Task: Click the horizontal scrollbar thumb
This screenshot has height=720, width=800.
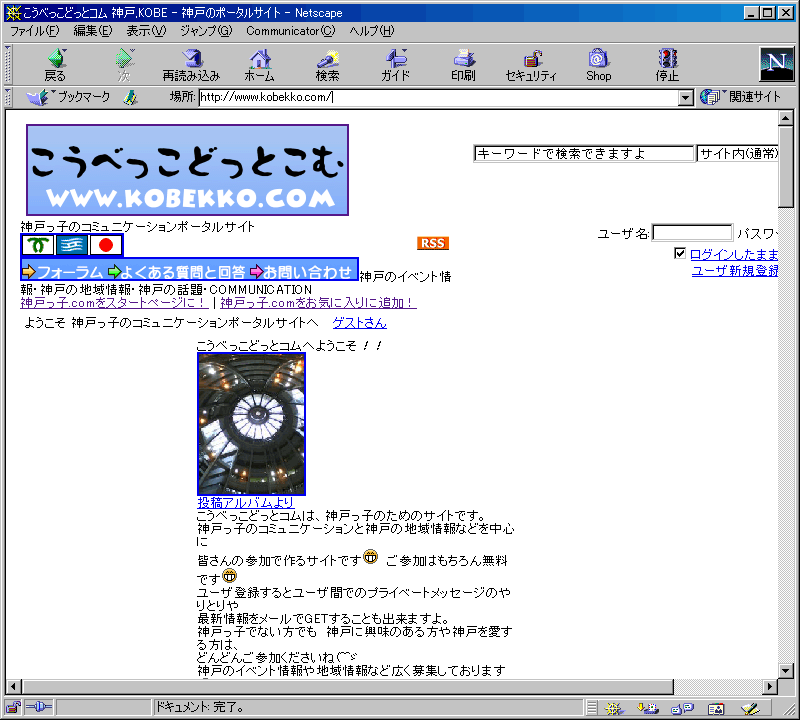Action: click(347, 687)
